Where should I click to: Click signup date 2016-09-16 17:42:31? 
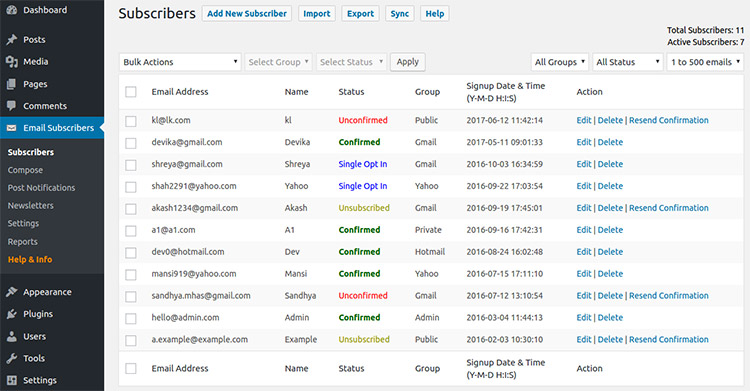pyautogui.click(x=504, y=230)
